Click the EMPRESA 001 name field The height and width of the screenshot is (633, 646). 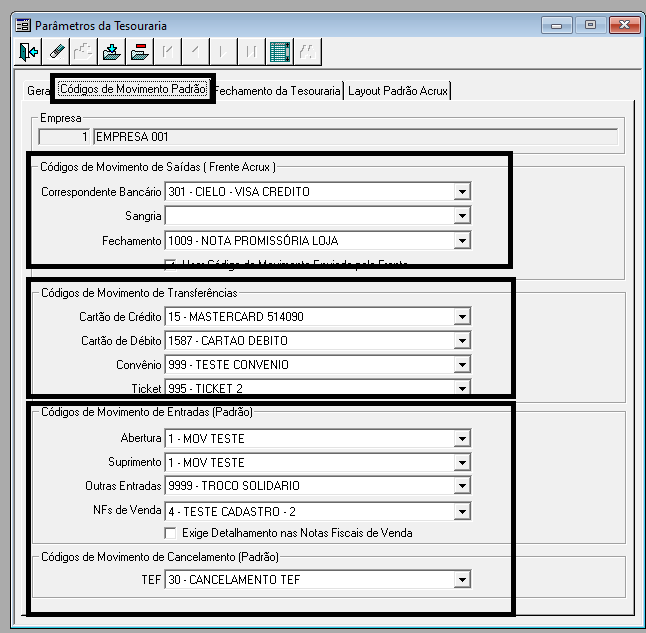tap(356, 136)
